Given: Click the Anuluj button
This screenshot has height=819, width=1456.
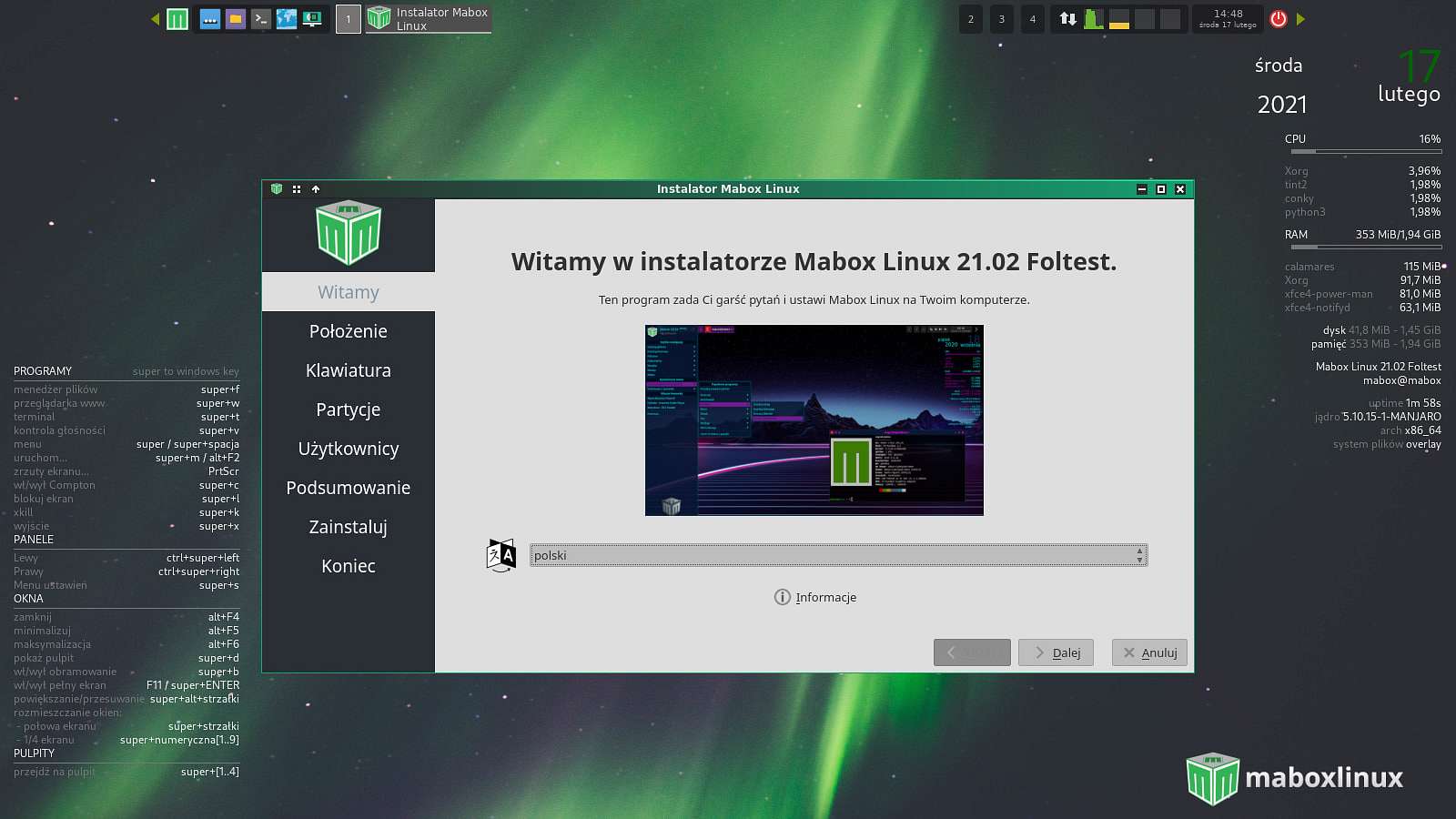Looking at the screenshot, I should tap(1149, 652).
